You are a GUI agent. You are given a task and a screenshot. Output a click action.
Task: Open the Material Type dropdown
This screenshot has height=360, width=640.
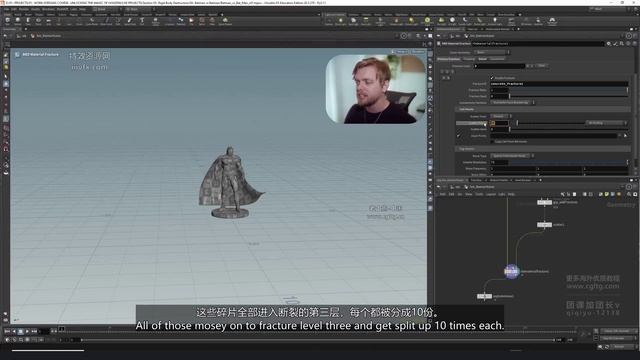tap(491, 52)
